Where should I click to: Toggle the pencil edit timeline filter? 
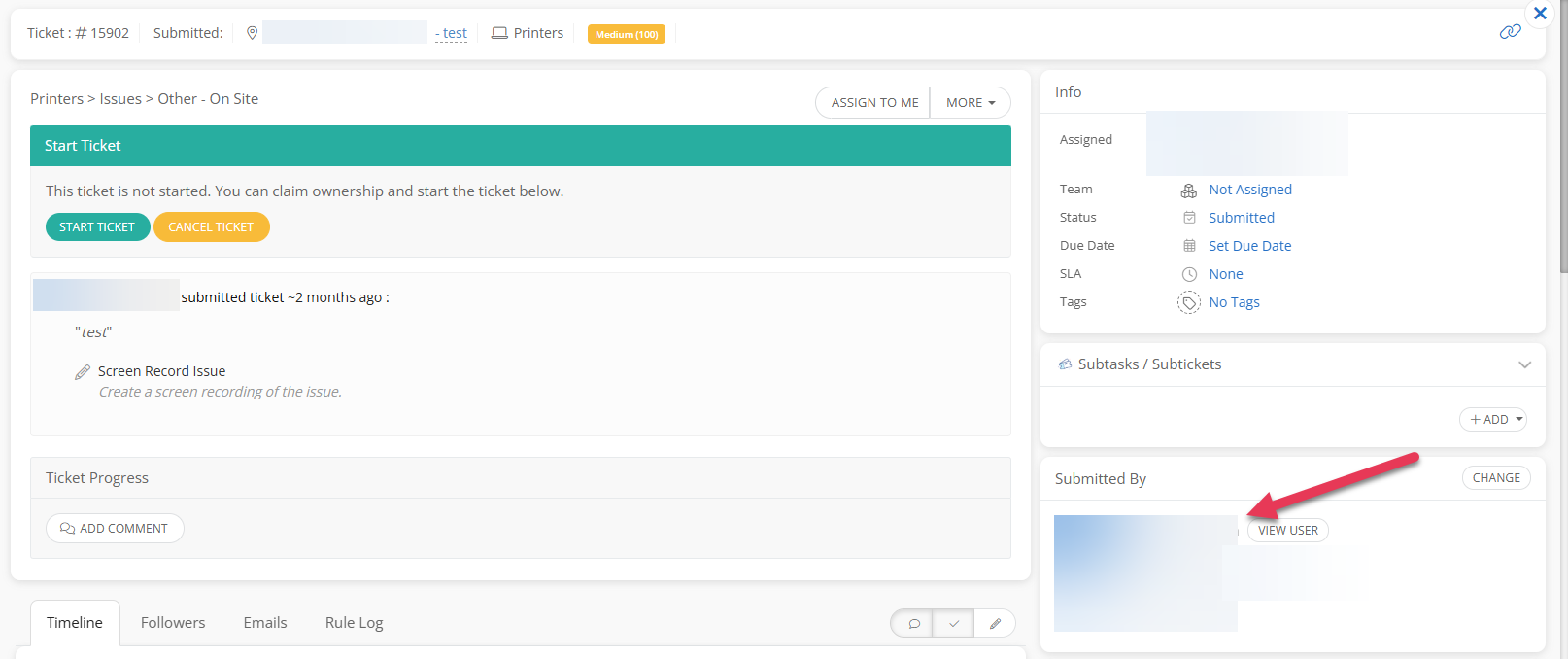click(x=995, y=624)
